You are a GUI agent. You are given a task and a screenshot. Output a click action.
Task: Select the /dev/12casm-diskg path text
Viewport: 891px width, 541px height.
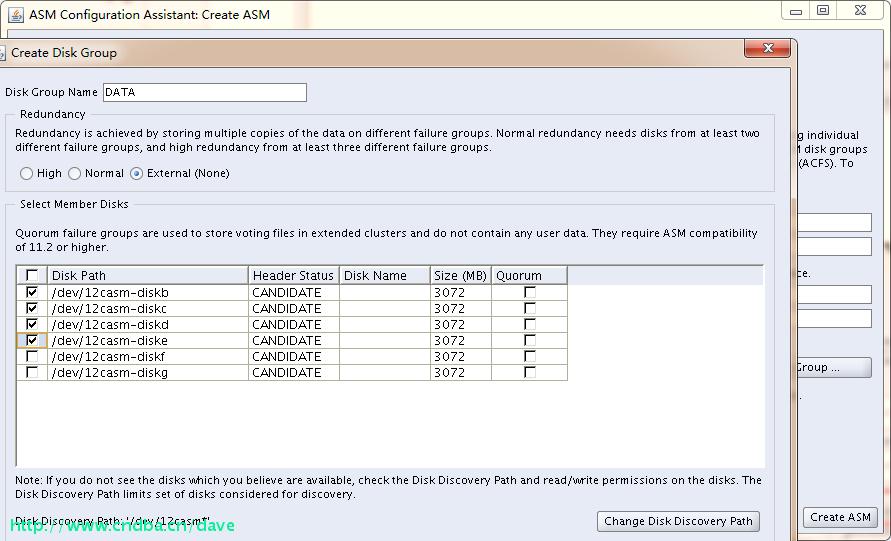coord(110,372)
